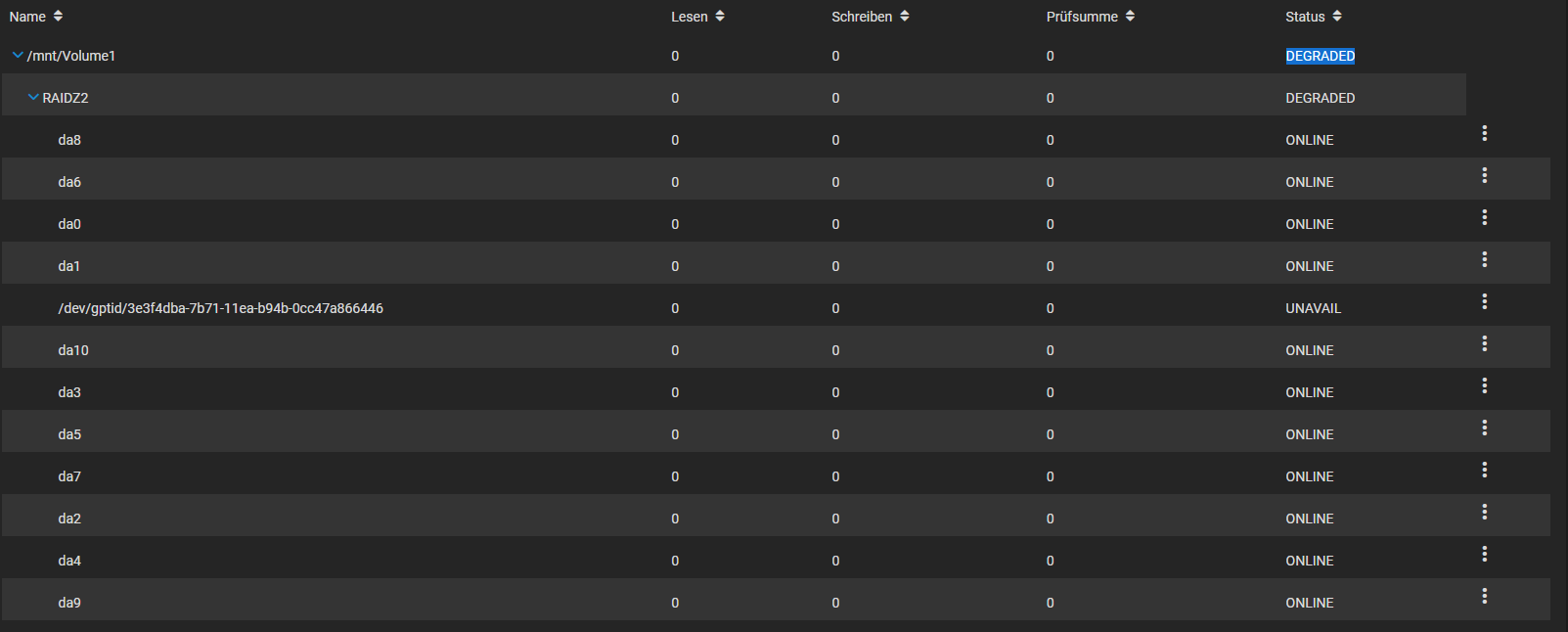Viewport: 1568px width, 632px height.
Task: Collapse the RAIDZ2 vdev node
Action: pyautogui.click(x=33, y=98)
